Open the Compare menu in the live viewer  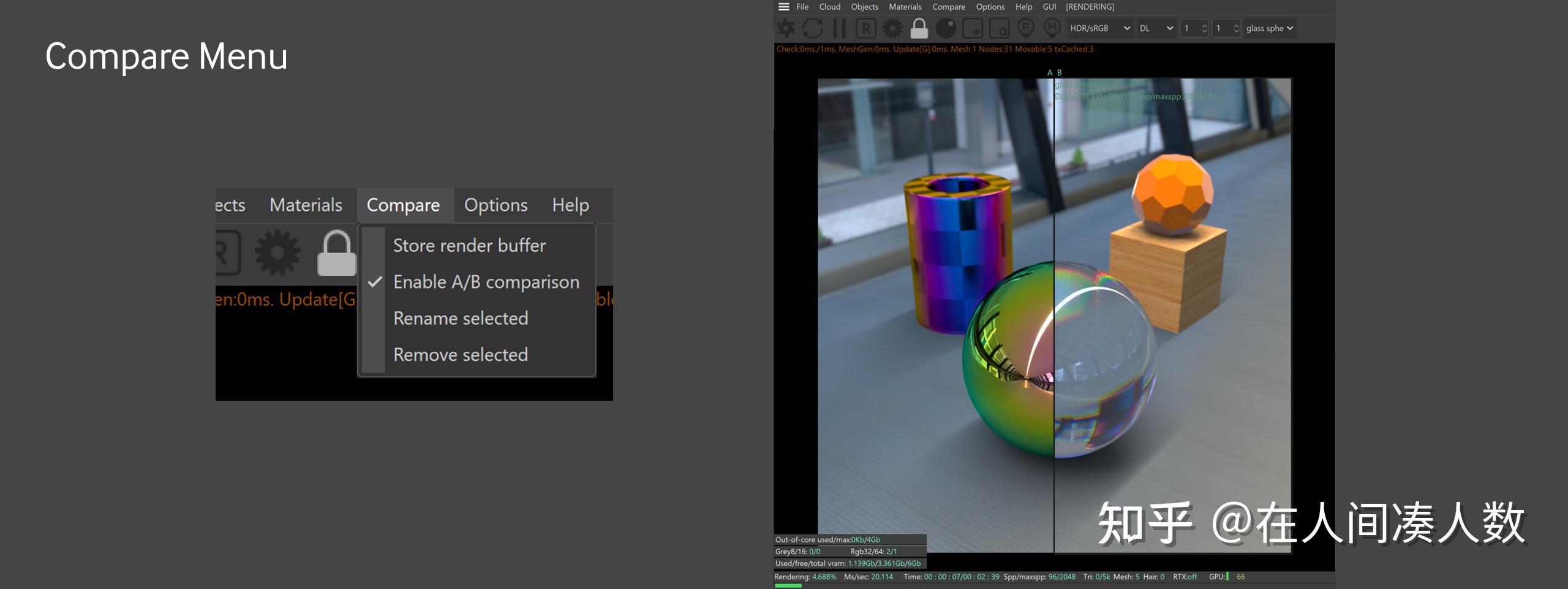948,7
